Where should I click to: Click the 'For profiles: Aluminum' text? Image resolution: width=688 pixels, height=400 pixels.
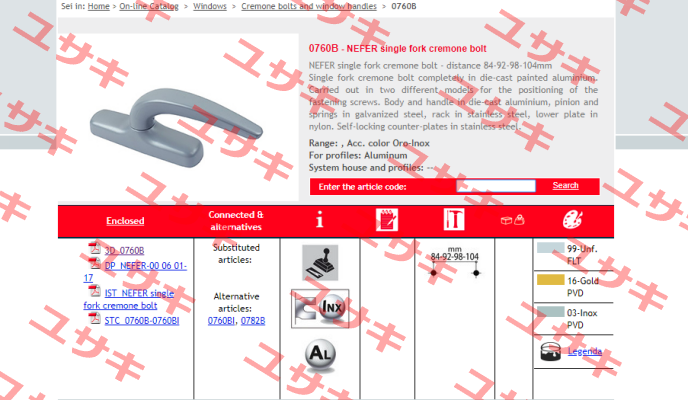[358, 155]
